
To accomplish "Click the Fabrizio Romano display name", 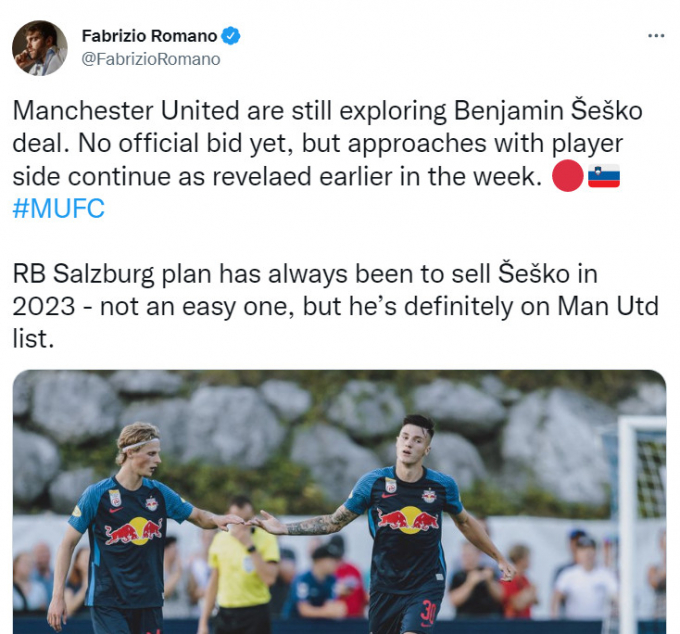I will coord(149,36).
